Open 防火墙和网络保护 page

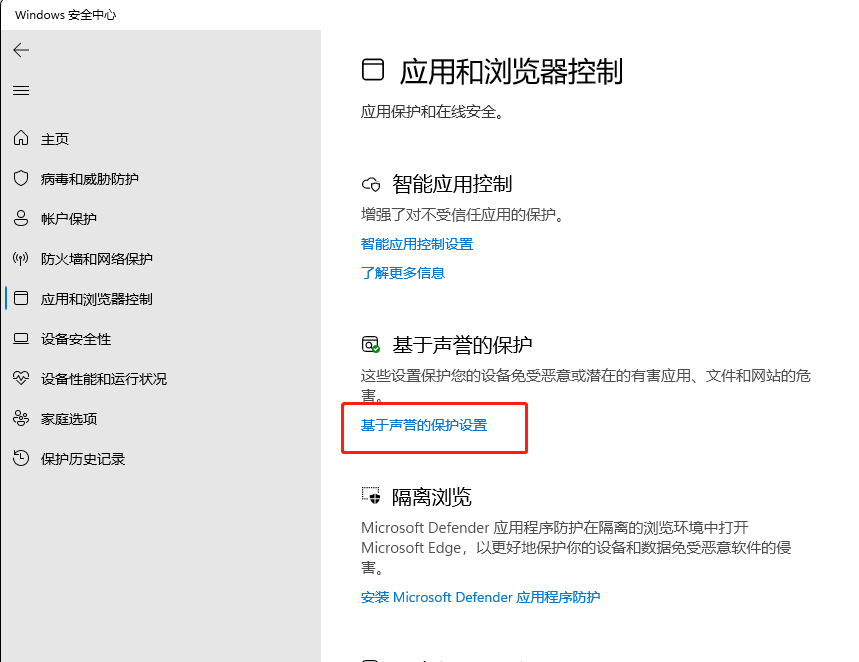96,259
